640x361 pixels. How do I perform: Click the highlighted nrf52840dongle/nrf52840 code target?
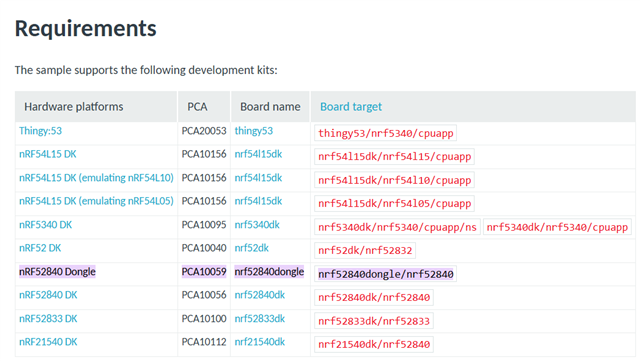pyautogui.click(x=385, y=274)
